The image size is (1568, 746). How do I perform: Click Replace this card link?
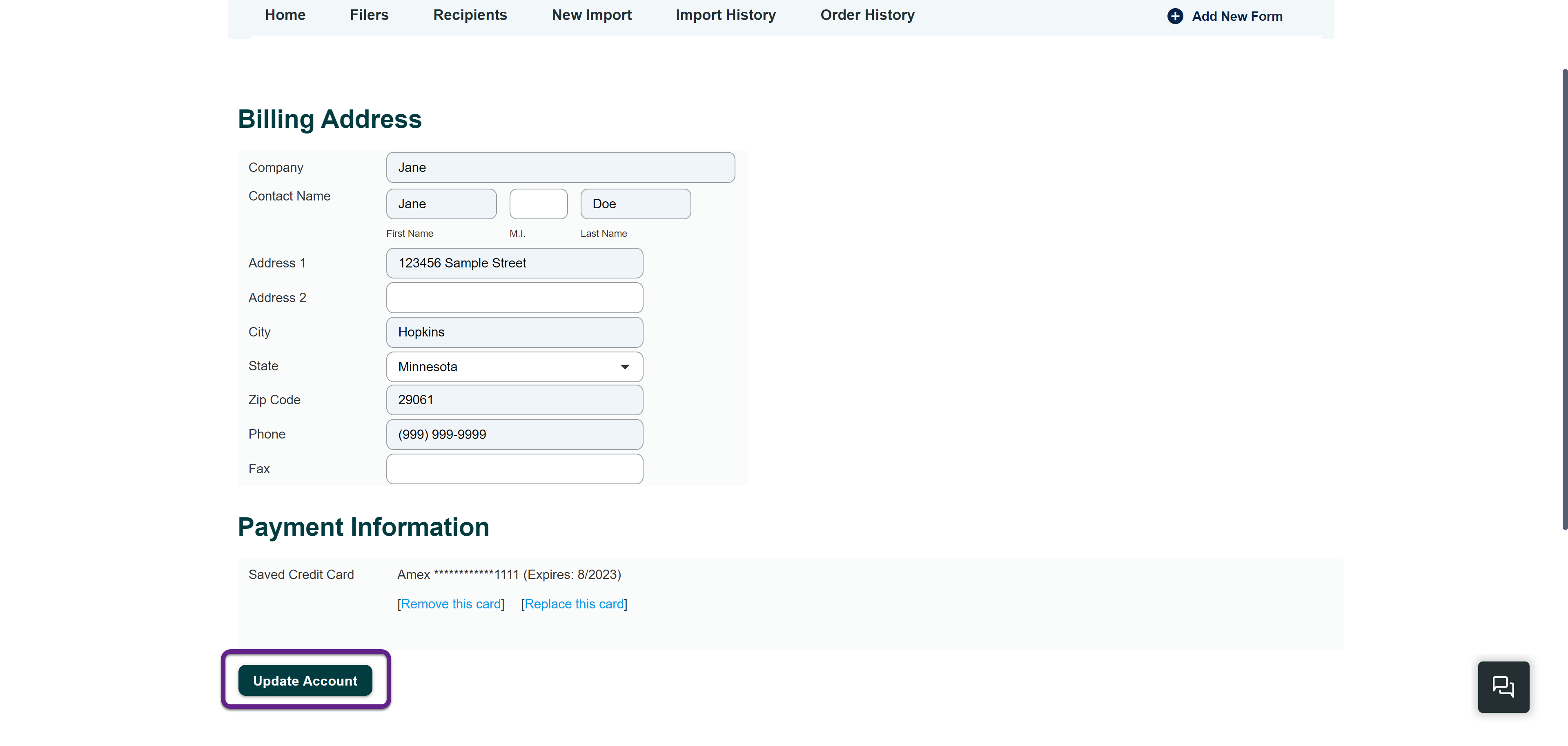click(x=573, y=603)
